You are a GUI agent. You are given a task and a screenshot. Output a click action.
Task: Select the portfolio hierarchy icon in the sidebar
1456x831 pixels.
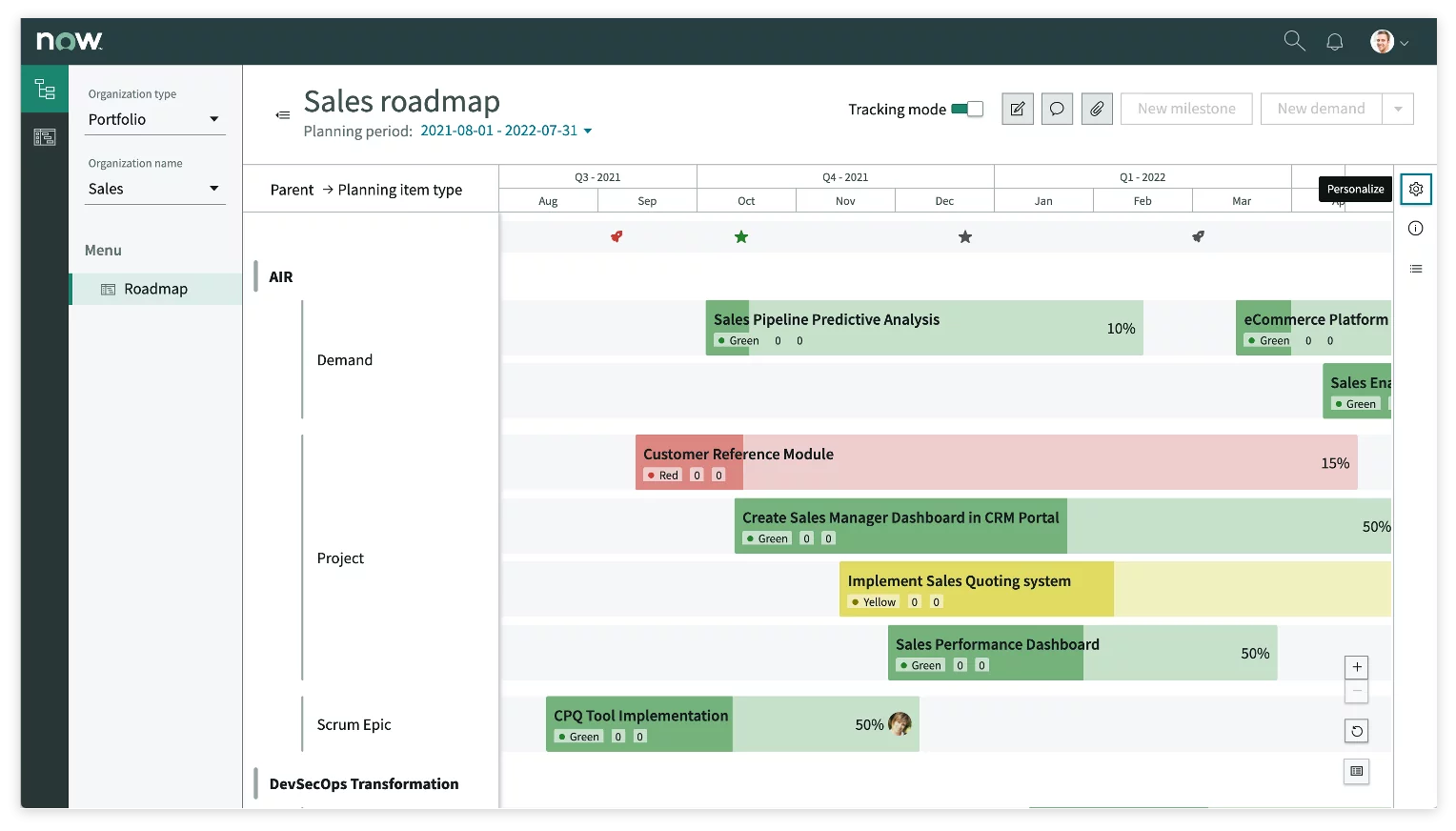[44, 89]
